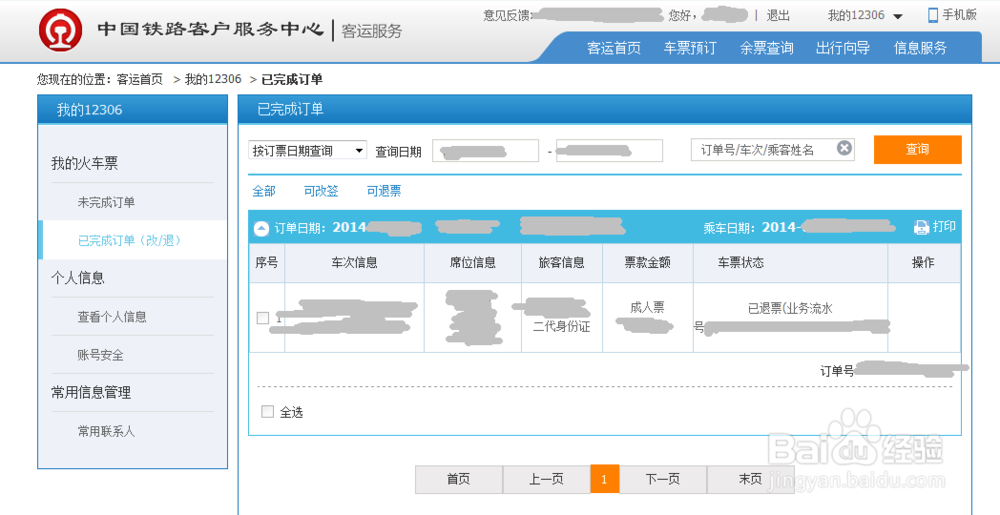Click the 我的12306 breadcrumb link

pos(213,80)
